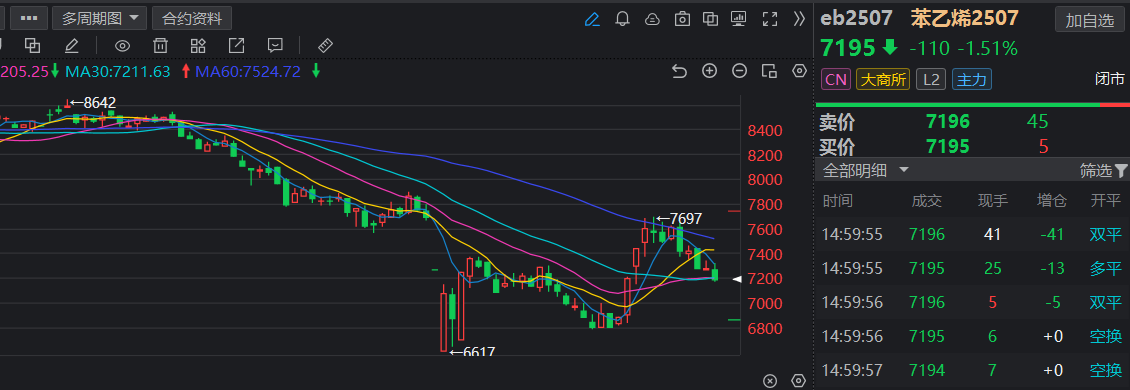Click the 时间 column header
The height and width of the screenshot is (390, 1130).
(x=837, y=201)
